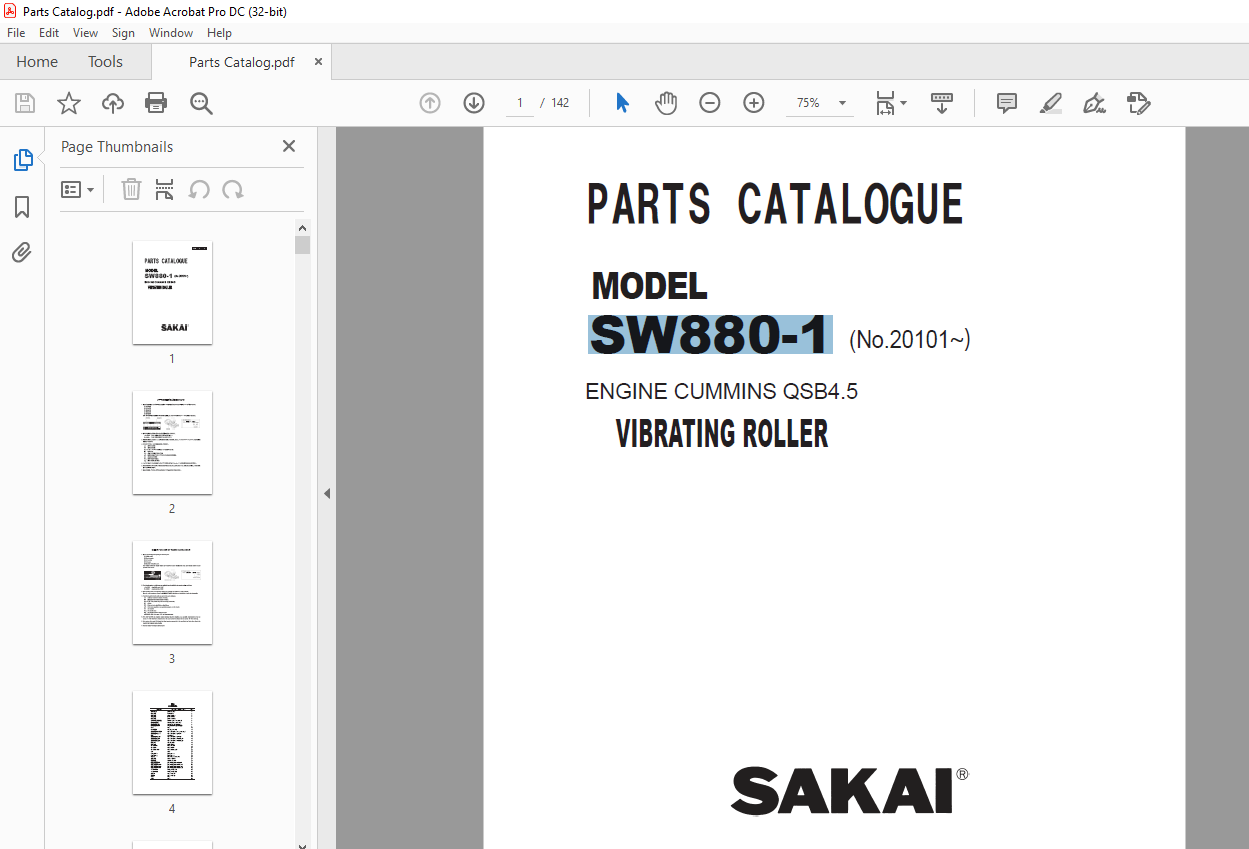
Task: Open the File menu
Action: [x=16, y=33]
